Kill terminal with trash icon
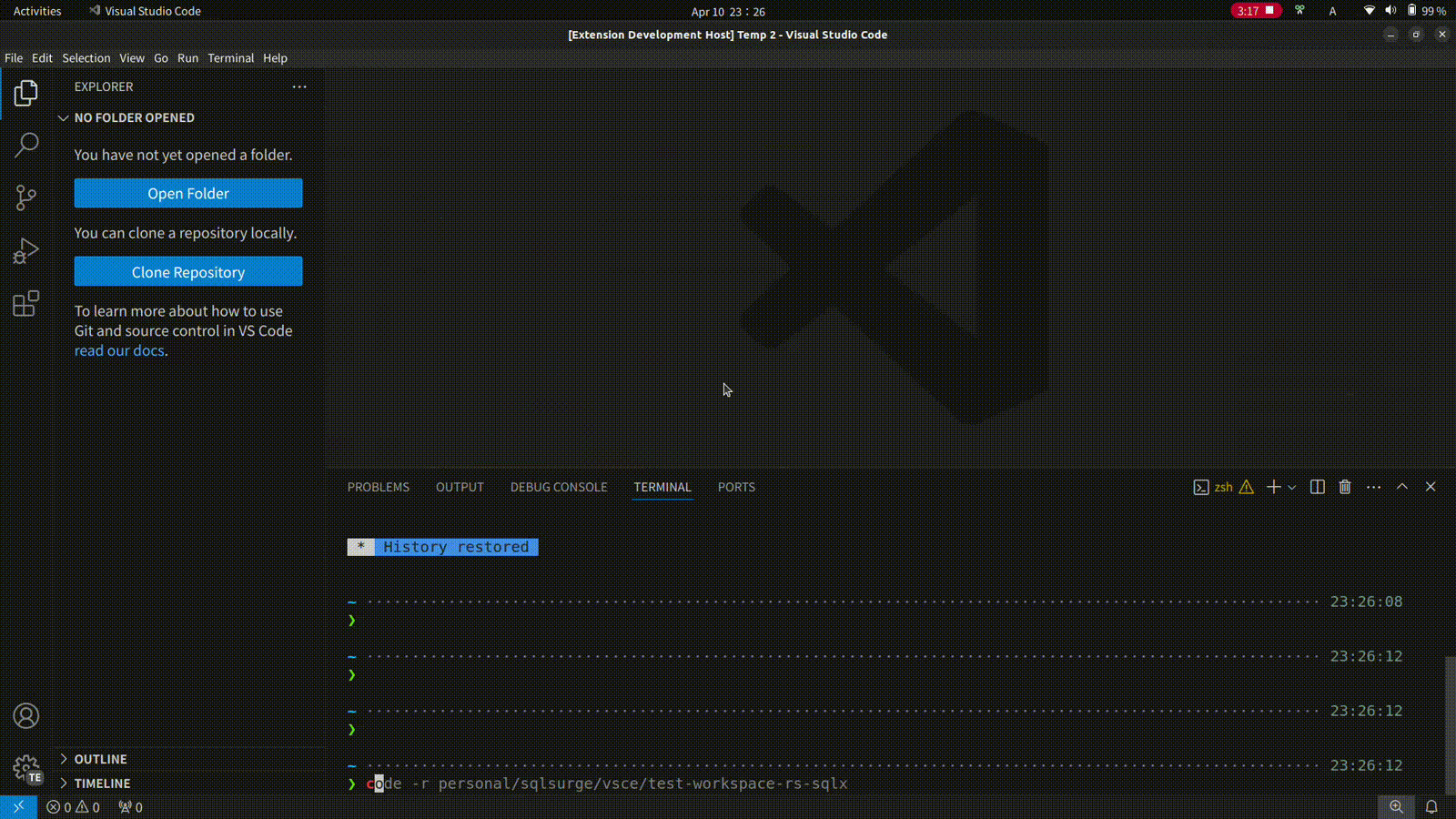The image size is (1456, 819). [x=1345, y=487]
